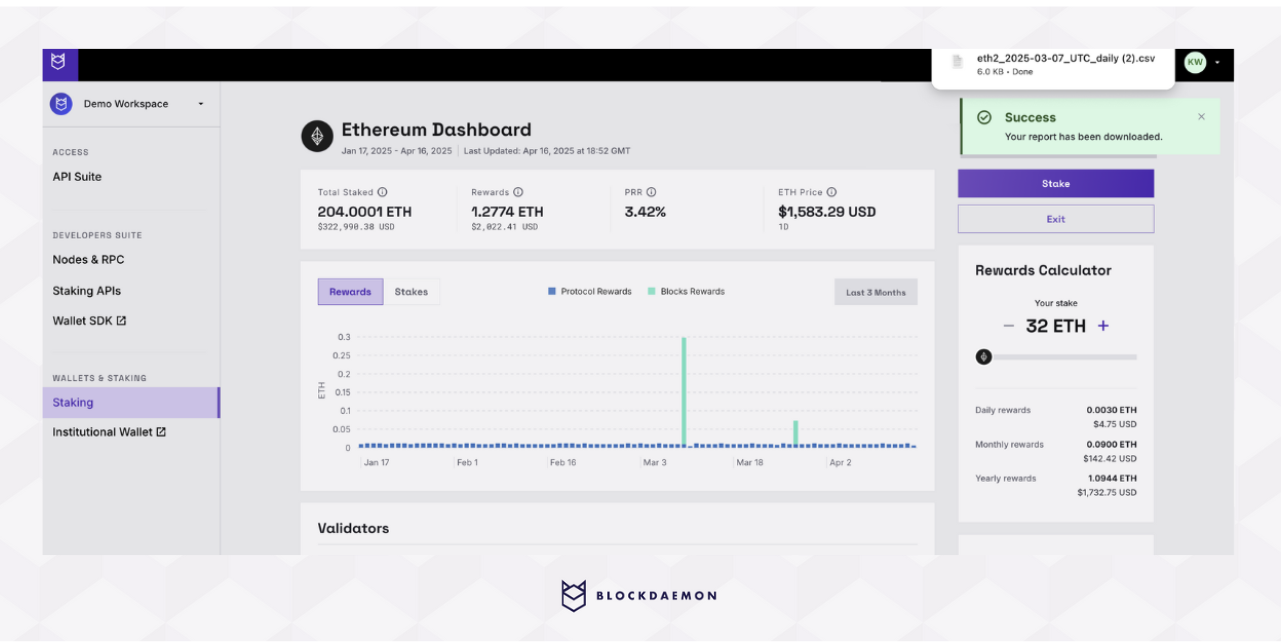Screen dimensions: 1286x644
Task: Close the Success notification
Action: click(1201, 117)
